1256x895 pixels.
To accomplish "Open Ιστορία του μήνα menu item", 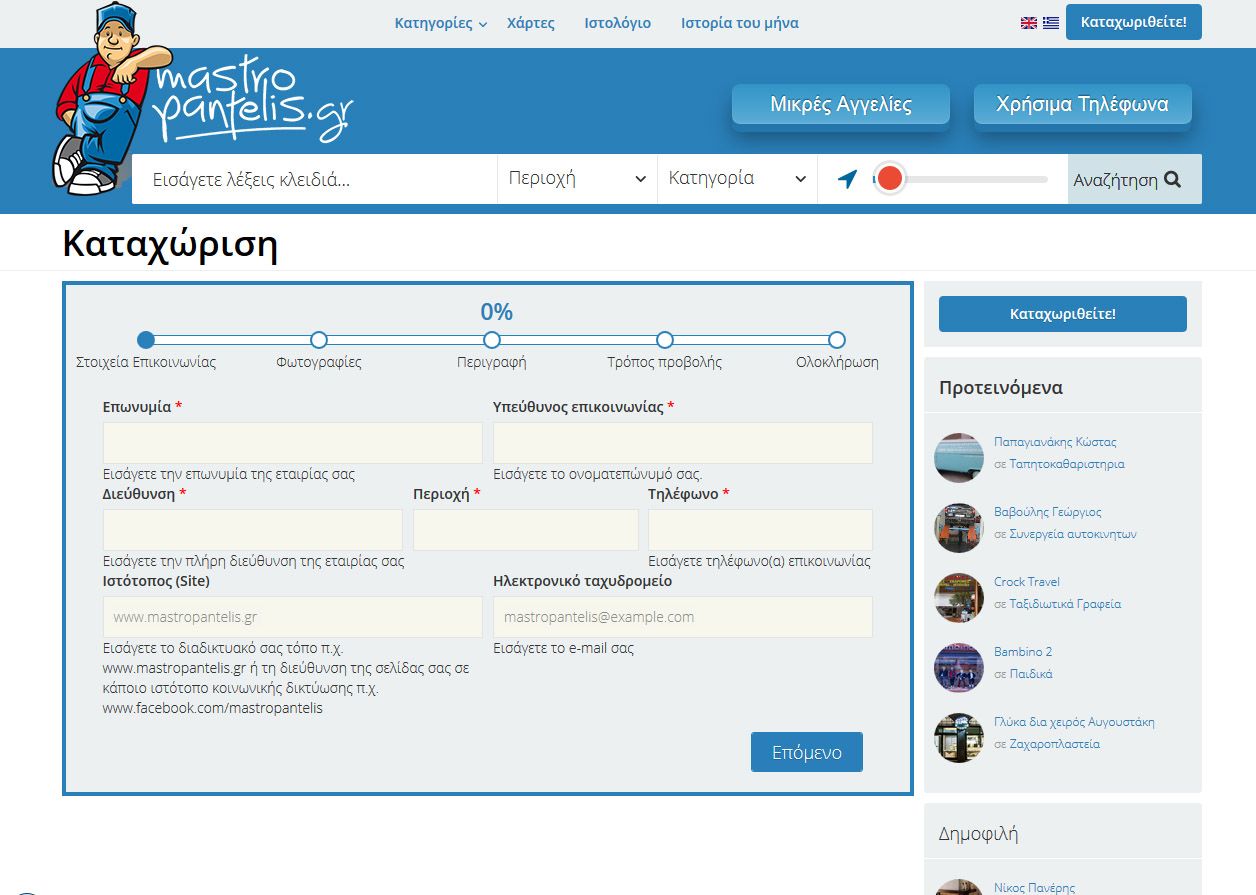I will pos(739,23).
